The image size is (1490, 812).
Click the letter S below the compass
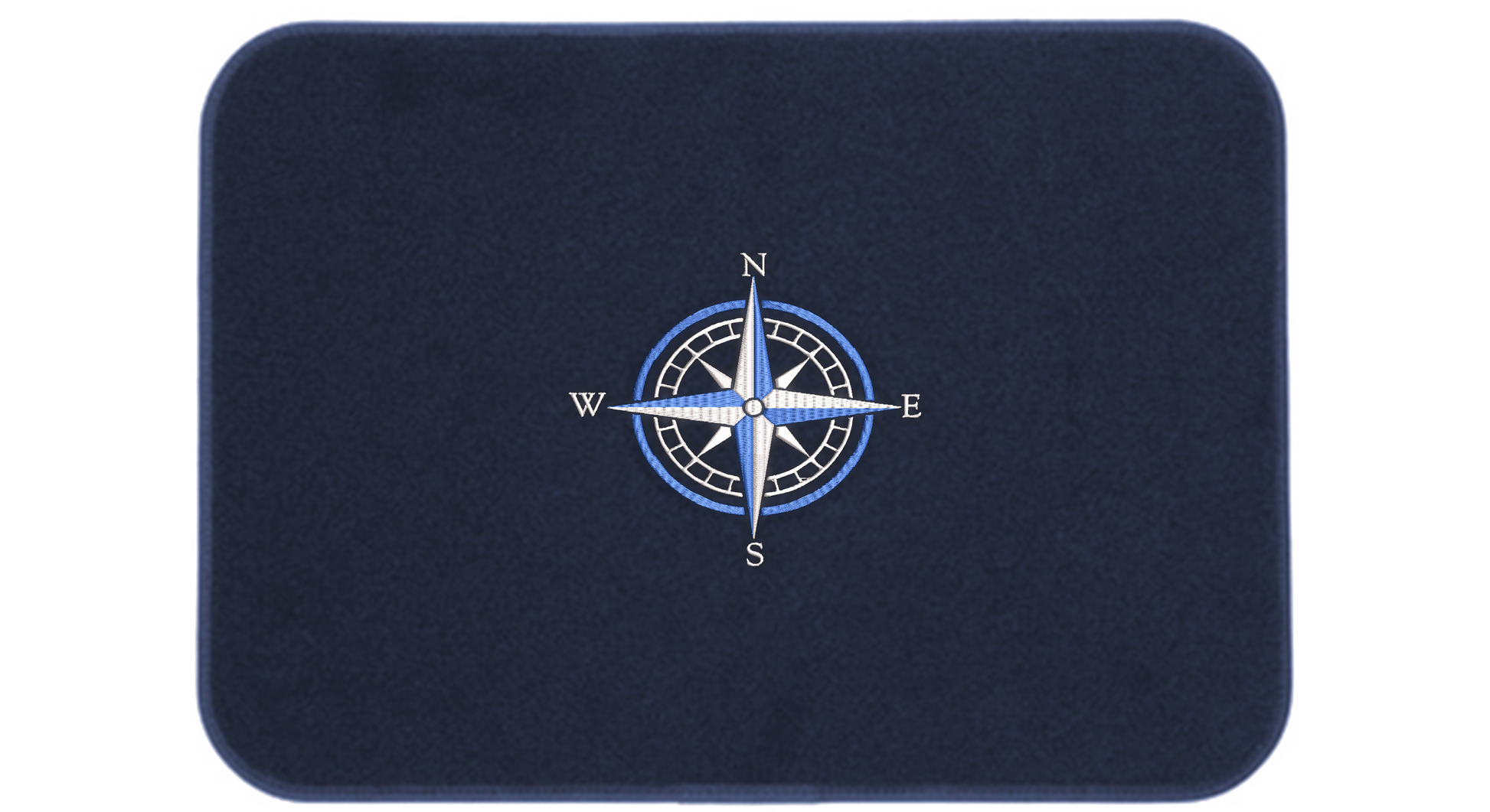tap(755, 553)
